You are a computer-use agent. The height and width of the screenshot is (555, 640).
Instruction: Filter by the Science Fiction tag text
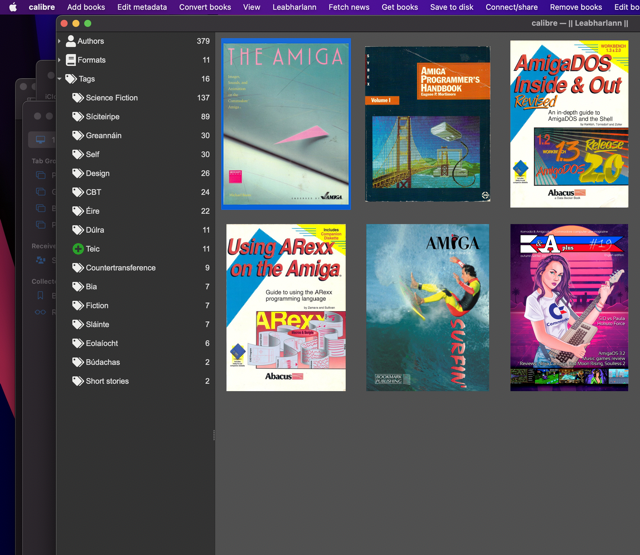tap(111, 98)
